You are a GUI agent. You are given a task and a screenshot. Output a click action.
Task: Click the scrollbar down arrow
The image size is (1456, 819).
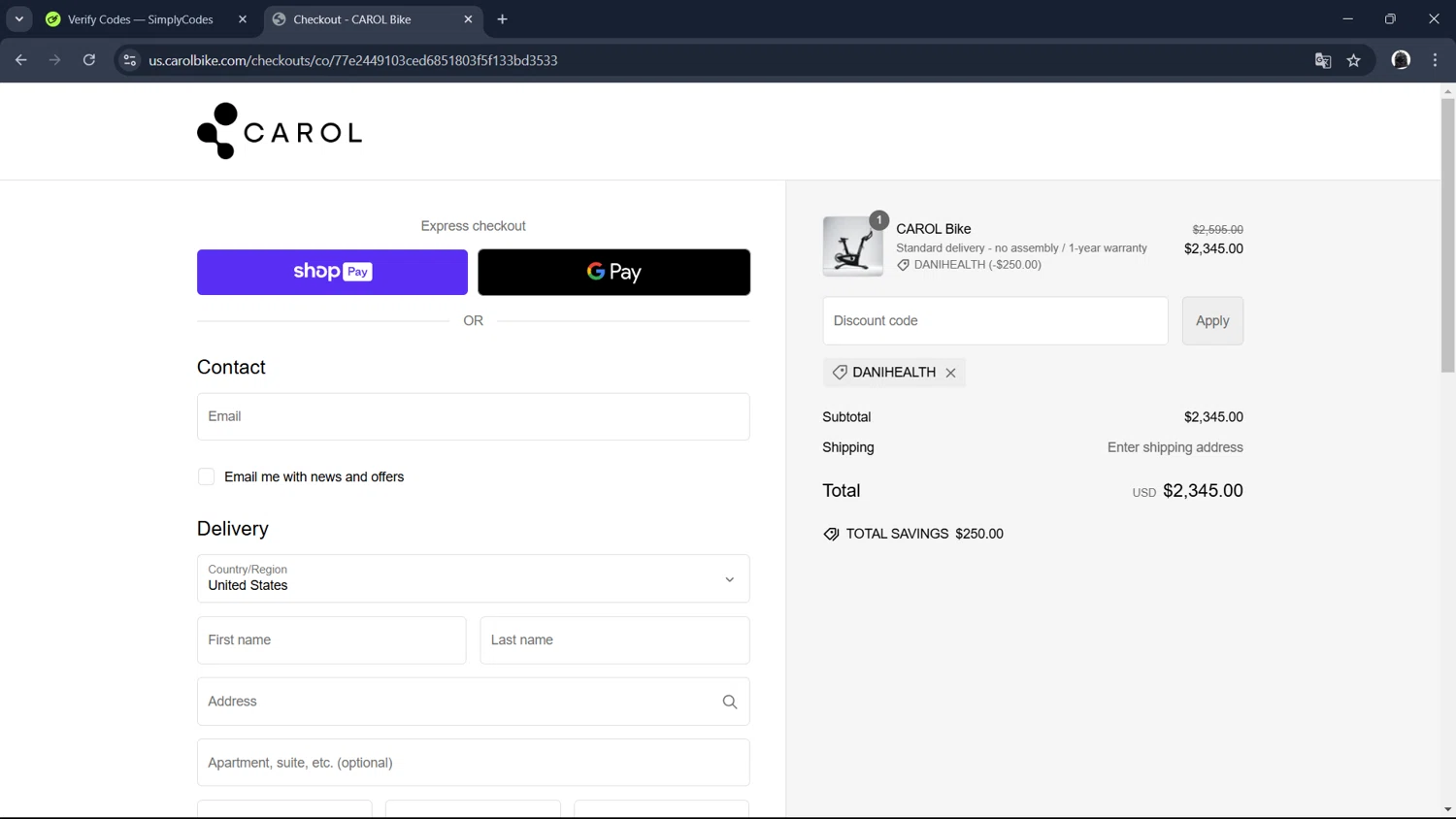[x=1447, y=809]
